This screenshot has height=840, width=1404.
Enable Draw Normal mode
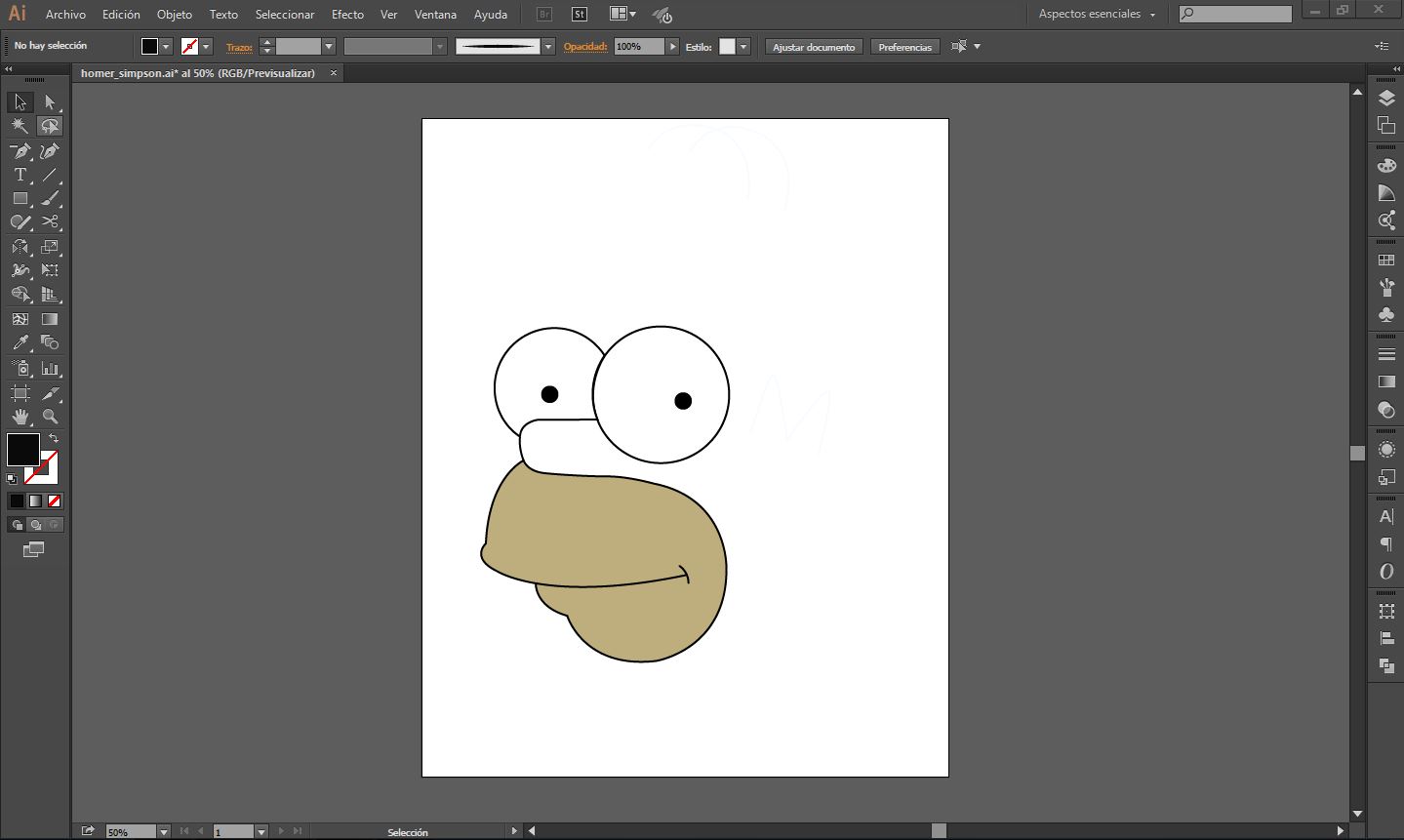point(17,525)
